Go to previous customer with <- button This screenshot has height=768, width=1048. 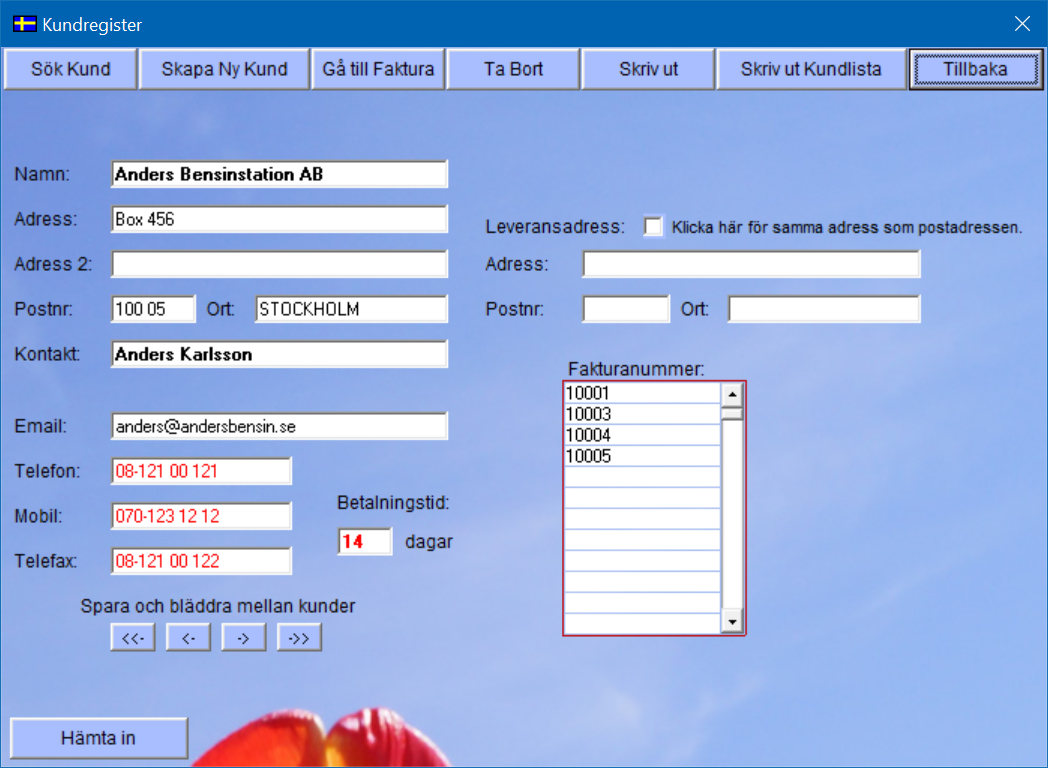pyautogui.click(x=188, y=637)
